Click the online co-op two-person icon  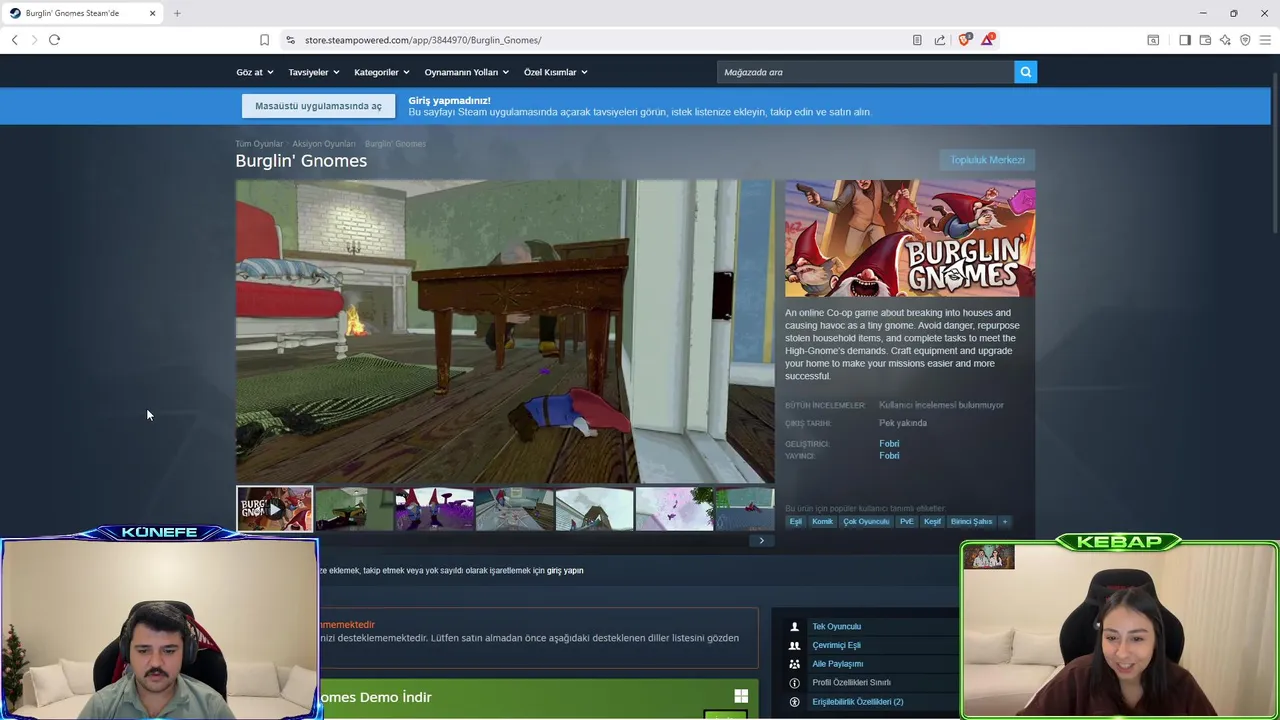pyautogui.click(x=794, y=645)
